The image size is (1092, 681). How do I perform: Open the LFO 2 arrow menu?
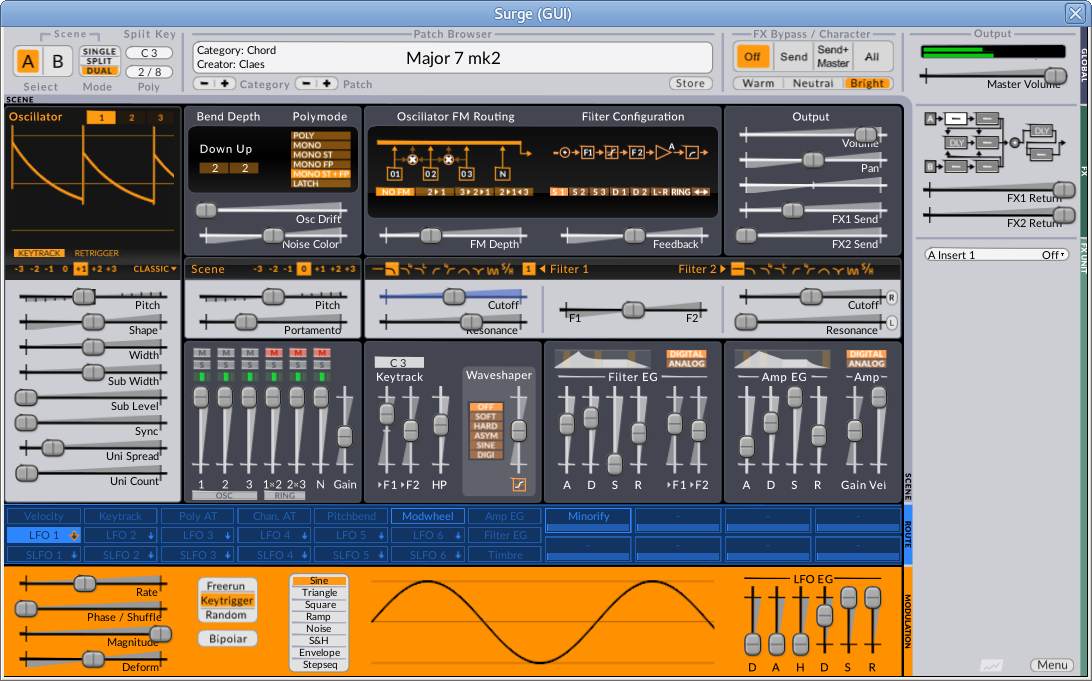(150, 535)
